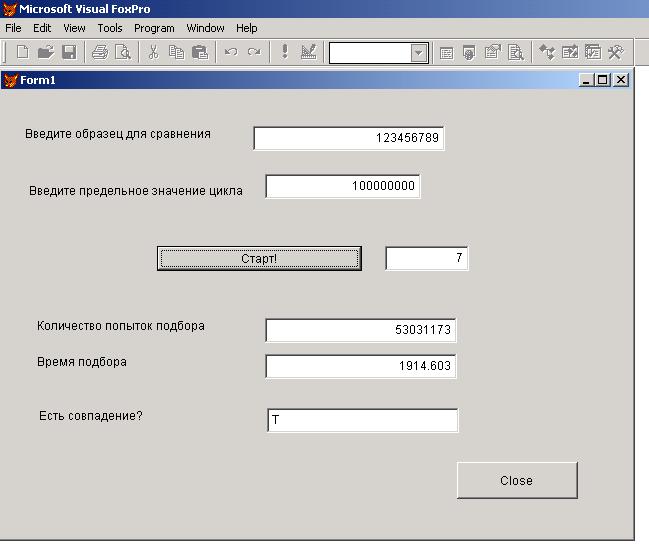Image resolution: width=649 pixels, height=560 pixels.
Task: Click the Paste clipboard icon
Action: (x=200, y=52)
